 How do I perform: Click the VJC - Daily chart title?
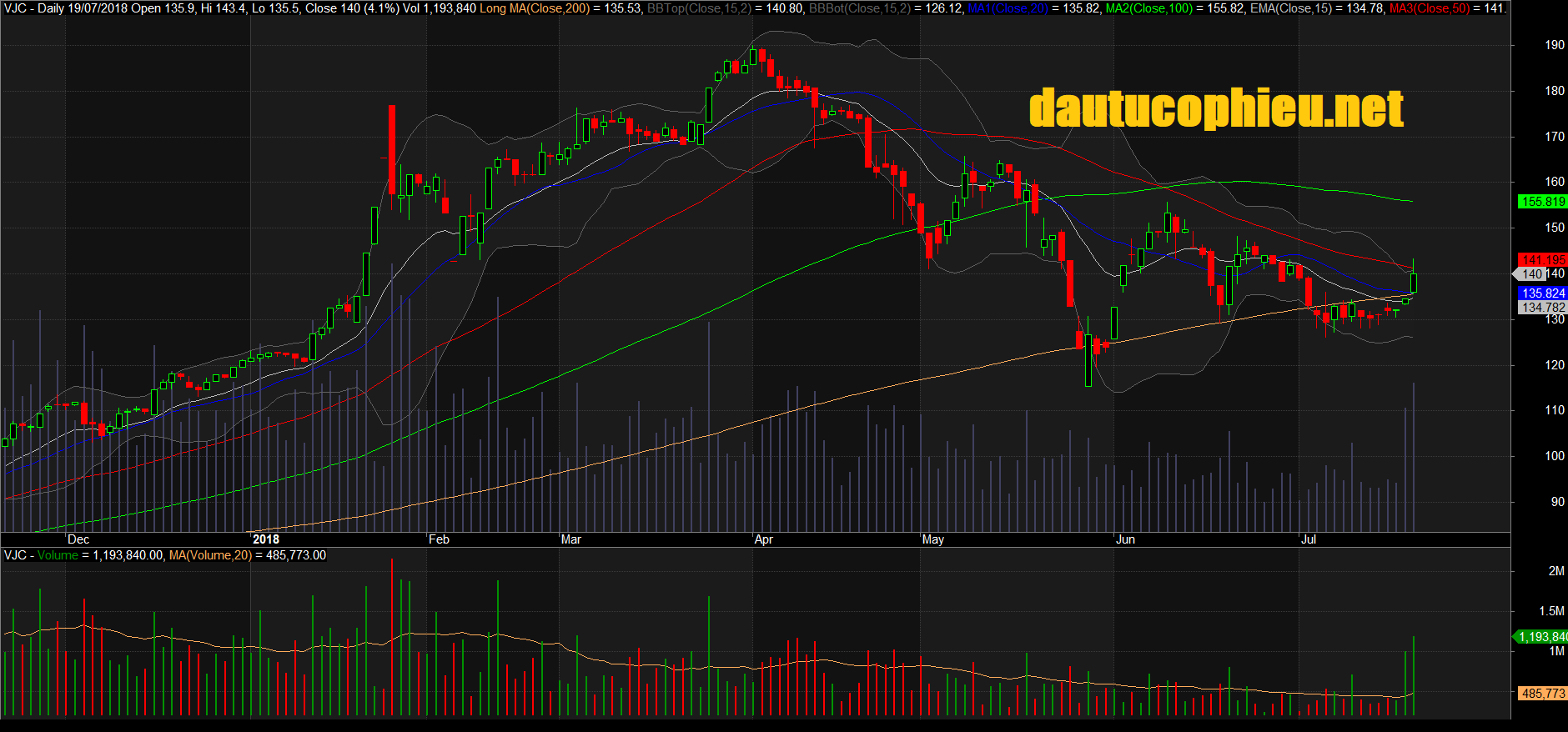click(x=33, y=8)
